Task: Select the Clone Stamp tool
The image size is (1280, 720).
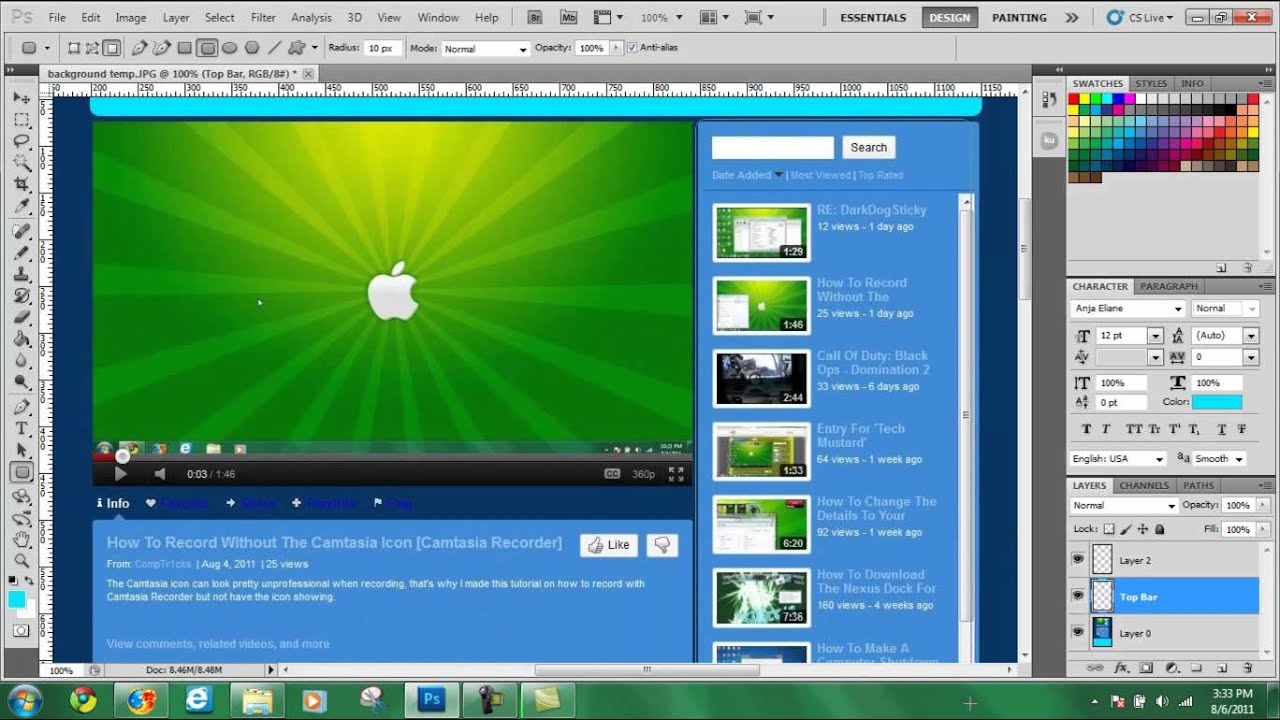Action: point(21,274)
